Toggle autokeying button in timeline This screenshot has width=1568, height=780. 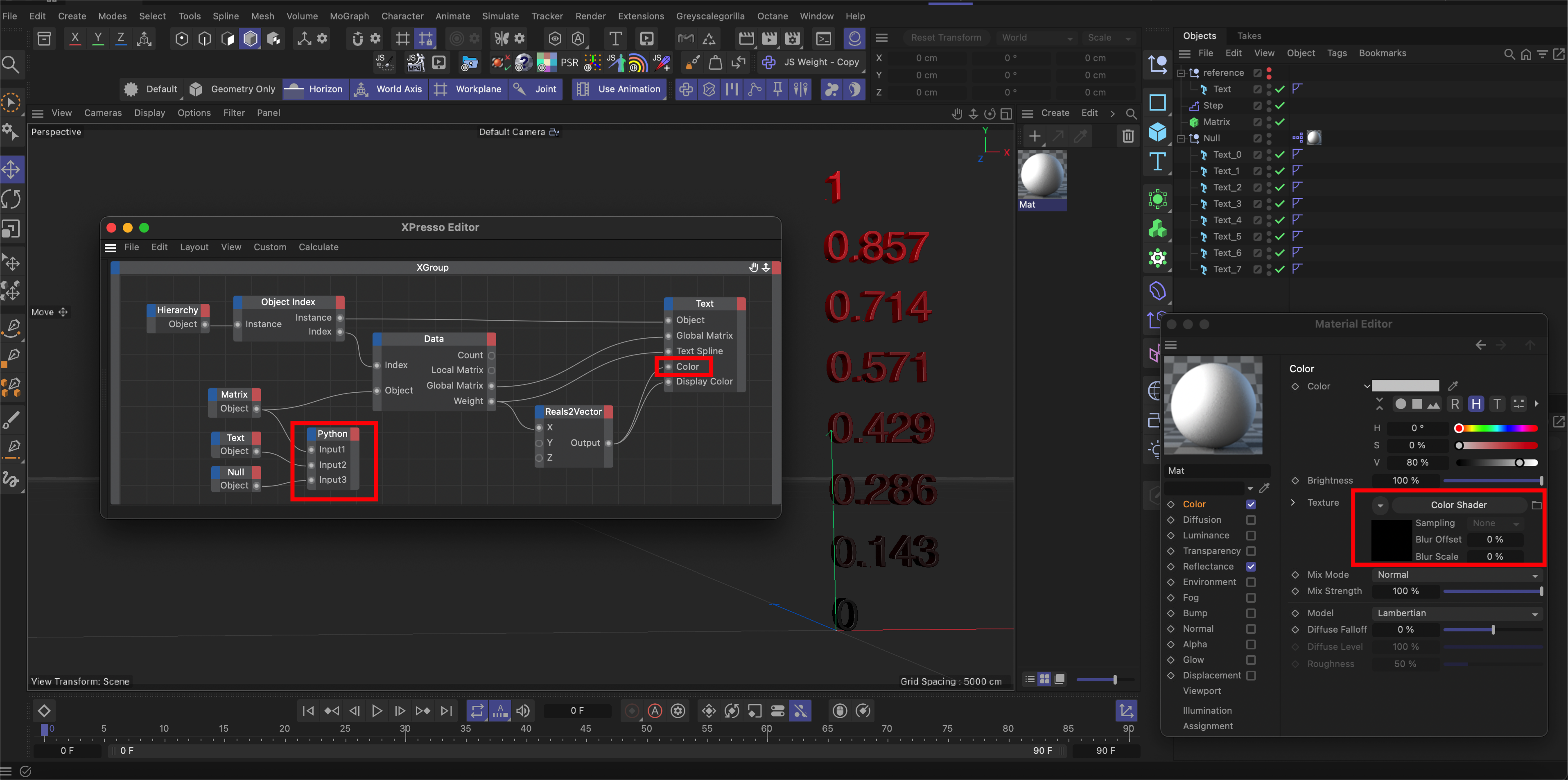tap(655, 710)
